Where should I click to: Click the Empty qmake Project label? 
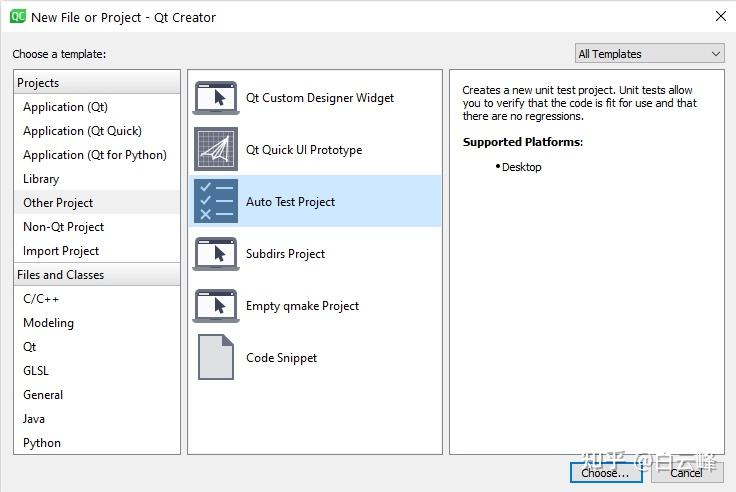302,306
